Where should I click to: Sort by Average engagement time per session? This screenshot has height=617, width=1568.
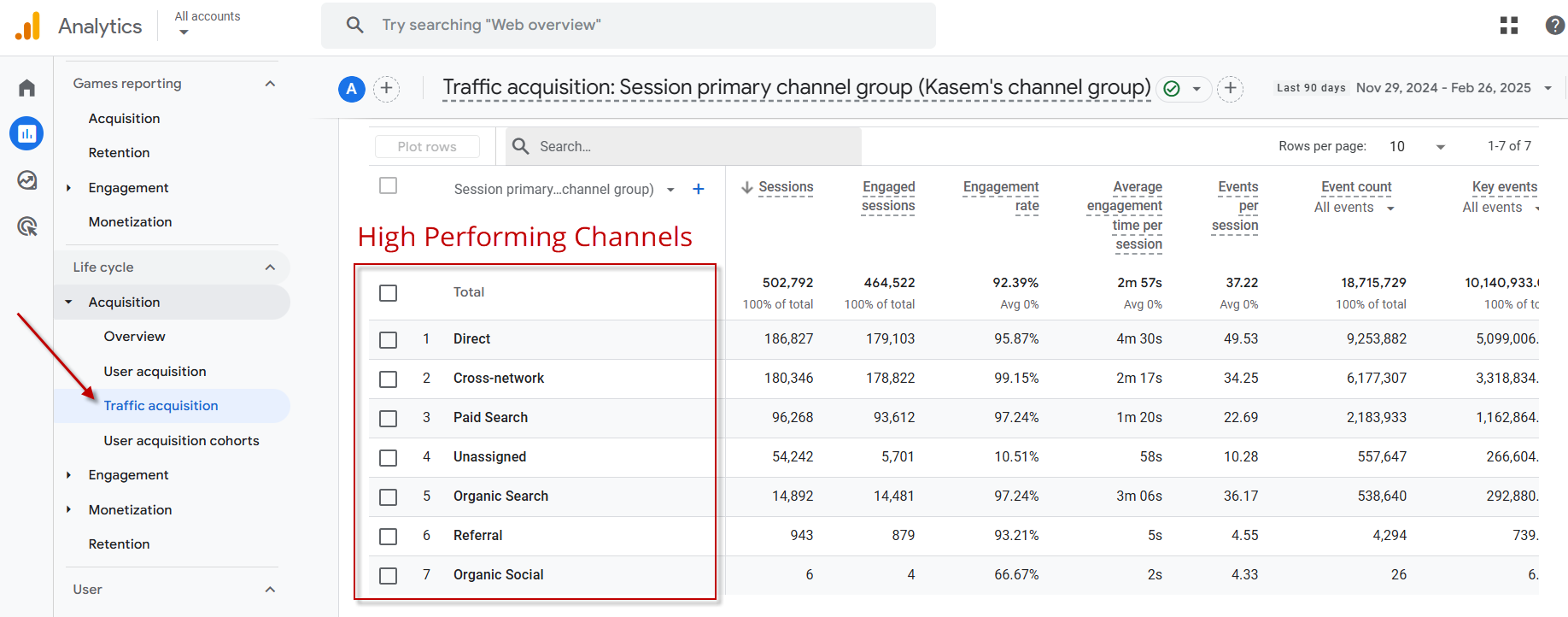click(x=1125, y=215)
